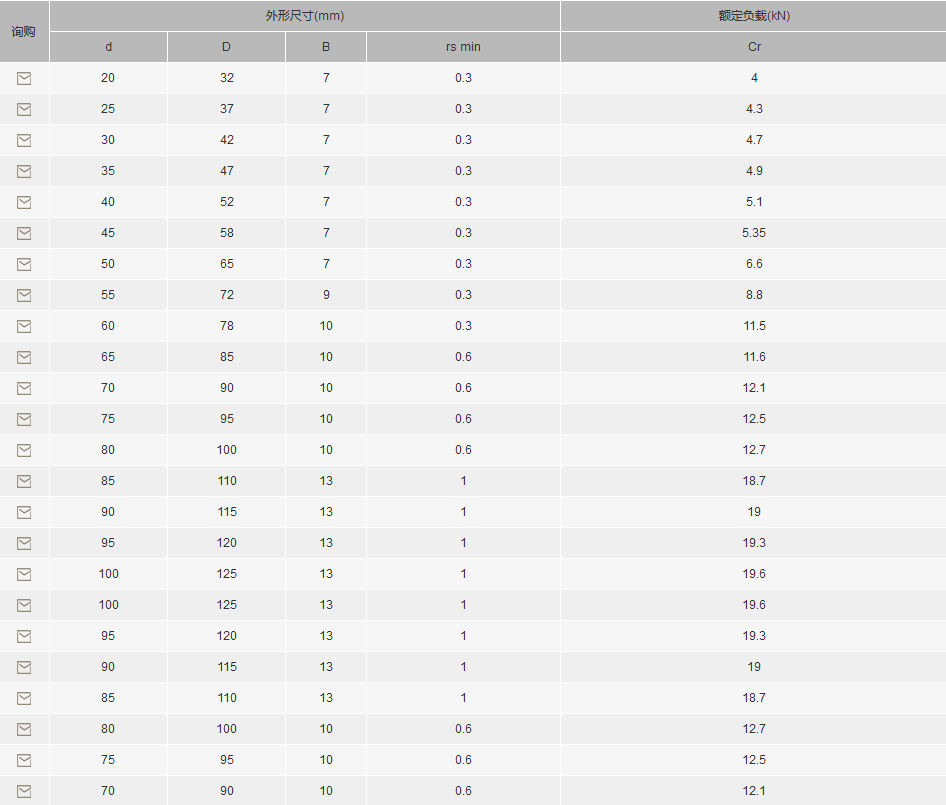Click envelope icon in row with Cr 6.6
The width and height of the screenshot is (946, 805).
tap(24, 264)
